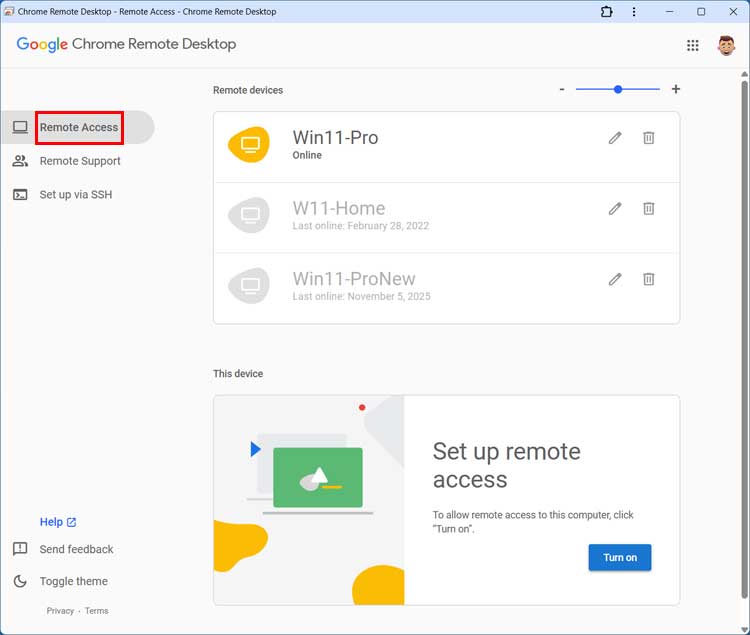
Task: Click the Google Chrome Remote Desktop logo
Action: 126,44
